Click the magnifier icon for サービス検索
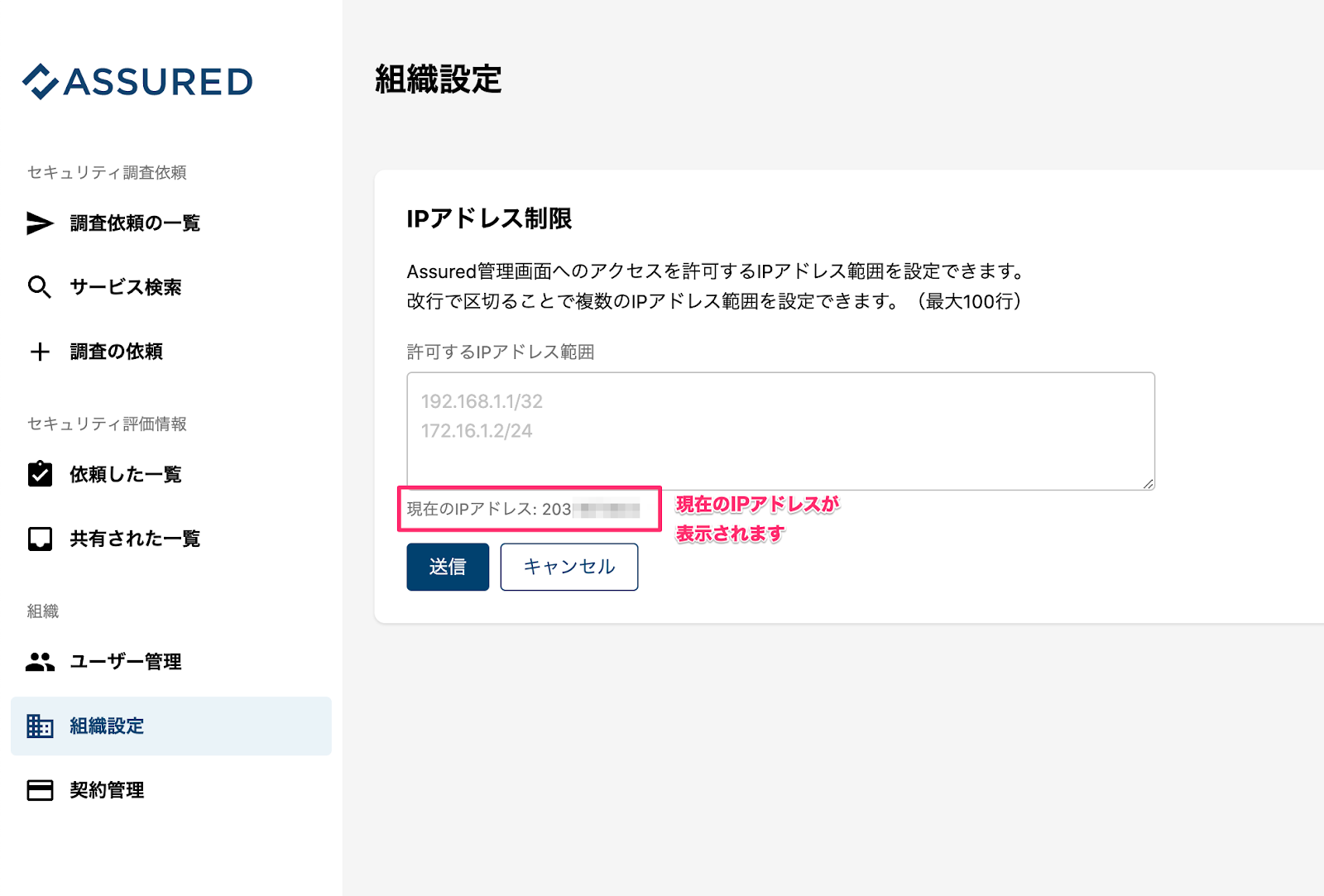The image size is (1324, 896). tap(40, 287)
